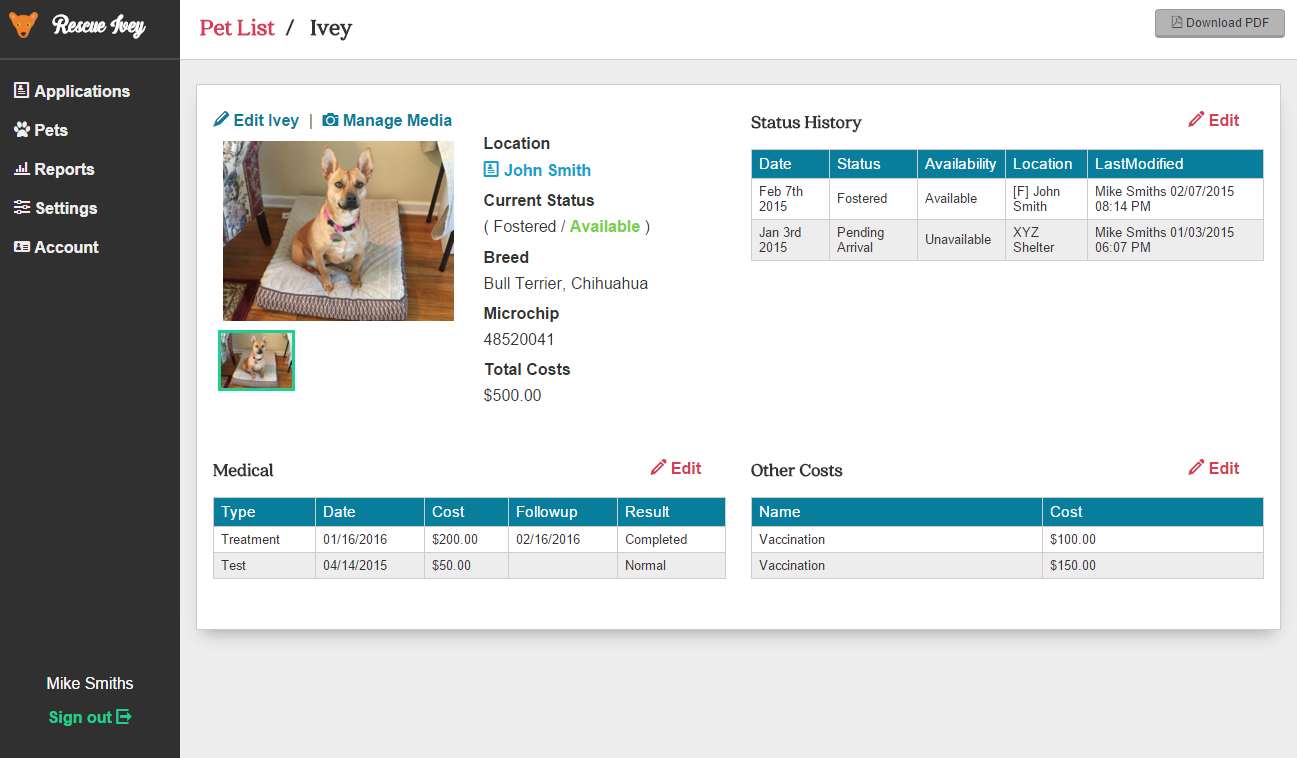Image resolution: width=1297 pixels, height=758 pixels.
Task: Click the camera icon beside Manage Media
Action: tap(330, 120)
